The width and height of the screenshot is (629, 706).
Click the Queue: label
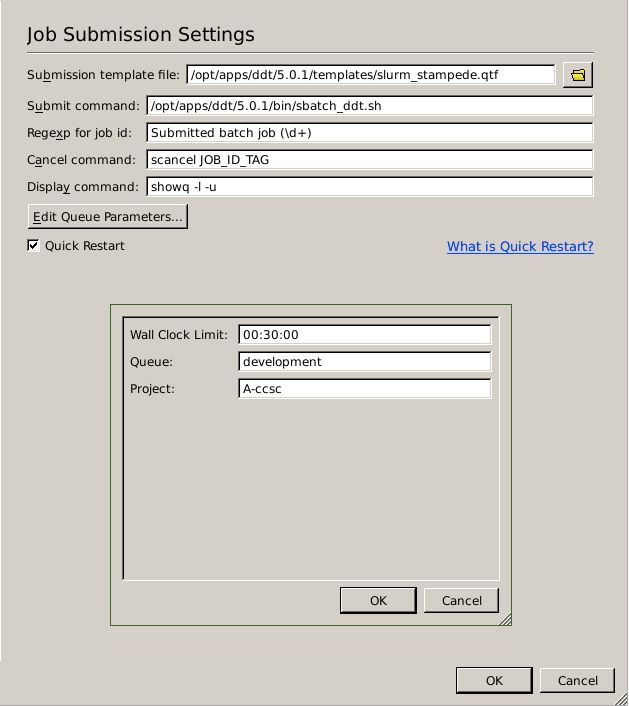pyautogui.click(x=151, y=362)
